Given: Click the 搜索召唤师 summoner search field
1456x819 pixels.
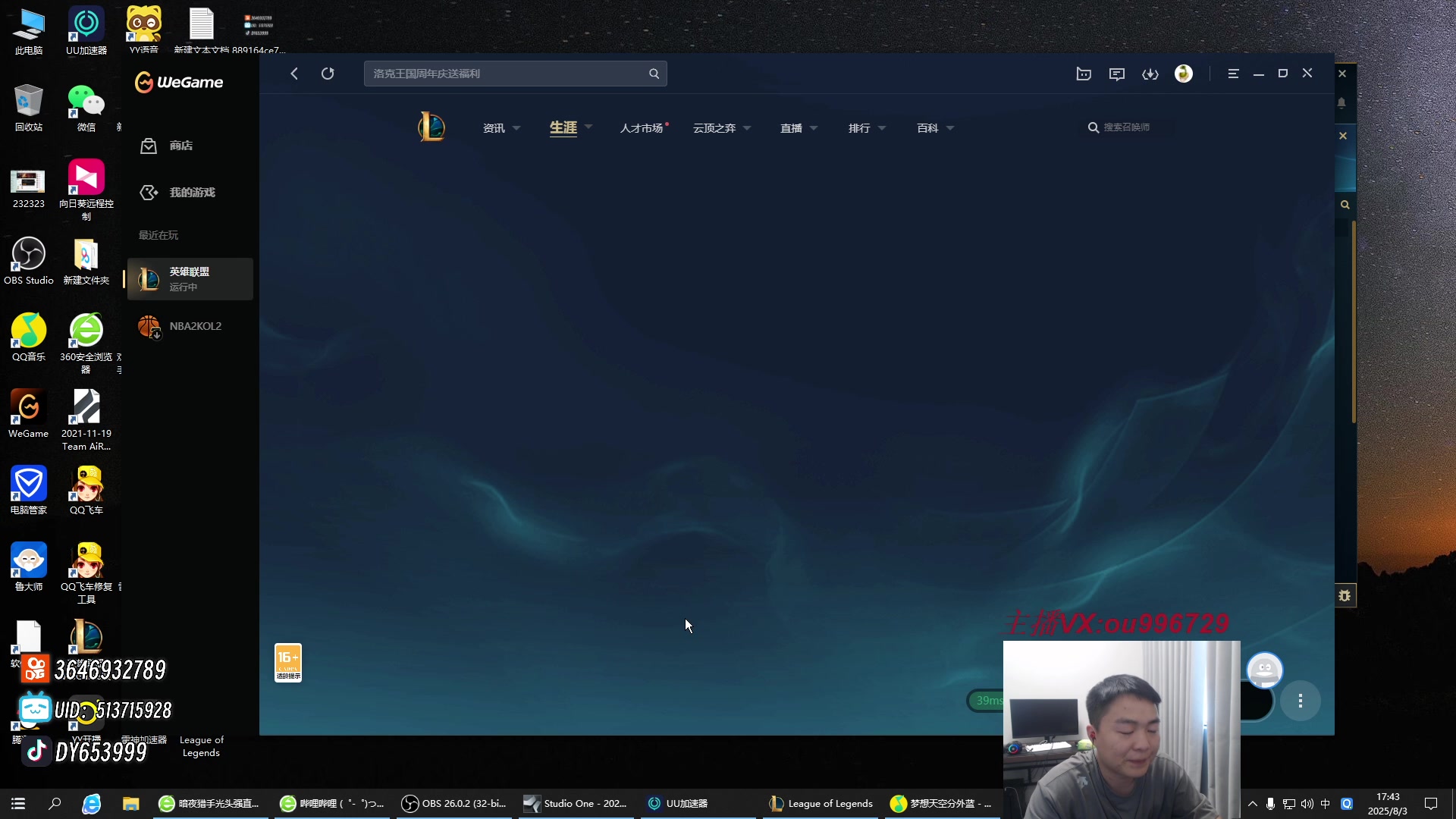Looking at the screenshot, I should click(x=1128, y=127).
